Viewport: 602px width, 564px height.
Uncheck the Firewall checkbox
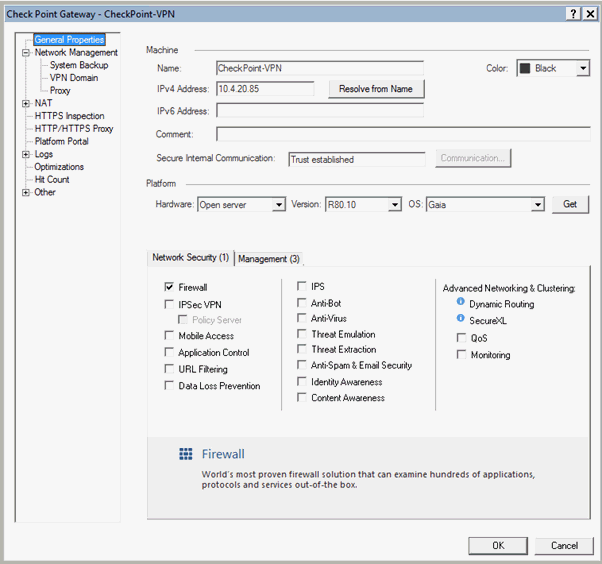170,287
